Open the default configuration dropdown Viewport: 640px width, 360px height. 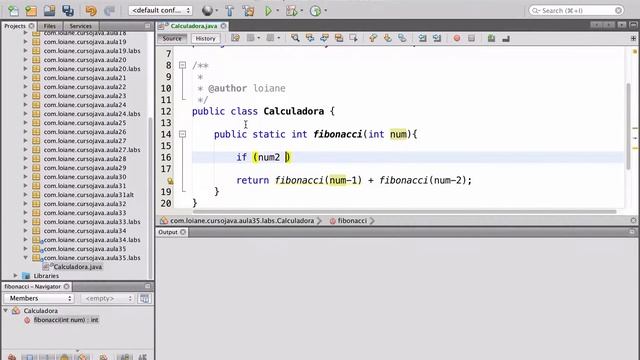160,10
